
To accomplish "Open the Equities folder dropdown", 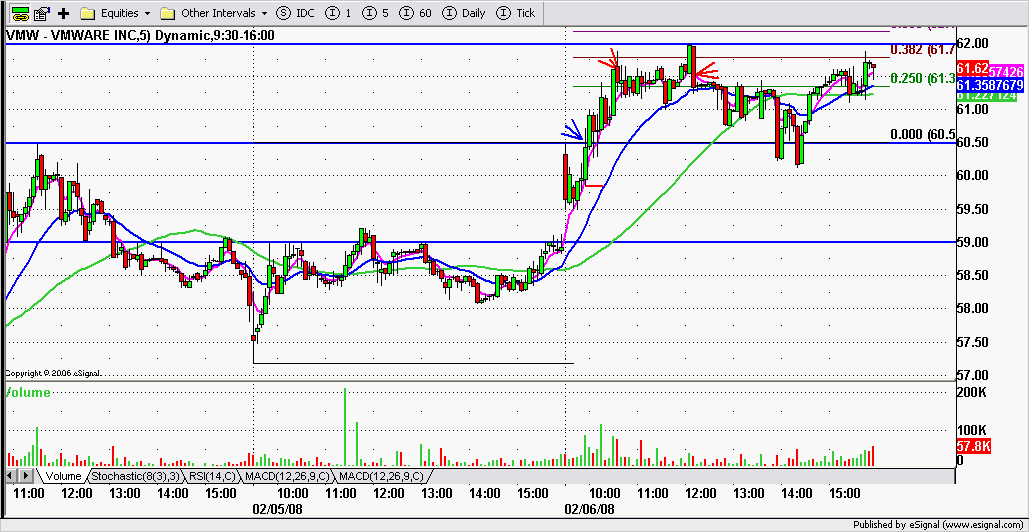I will (x=146, y=13).
